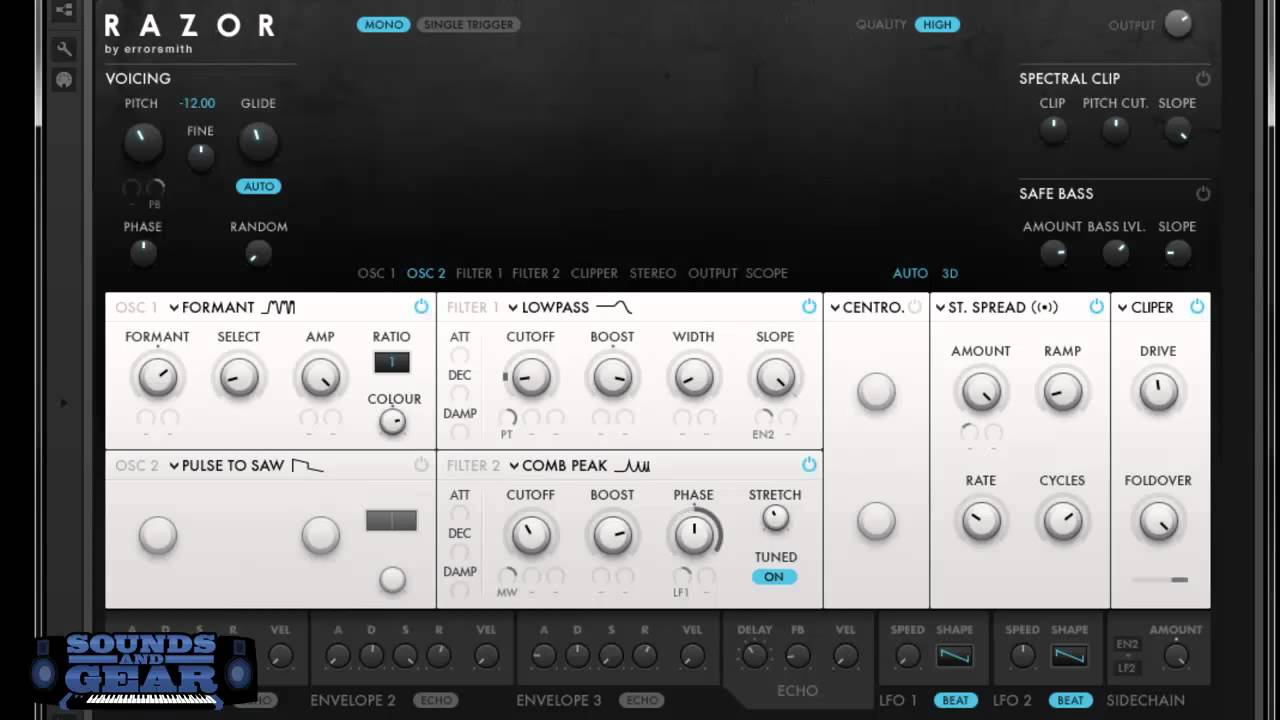Switch display to FILTER 1 tab
Screen dimensions: 1280x720
coord(479,273)
